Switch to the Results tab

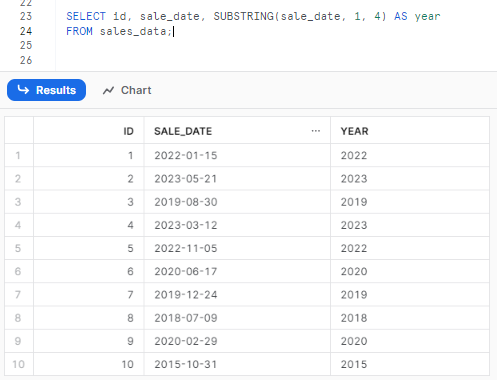click(x=46, y=90)
